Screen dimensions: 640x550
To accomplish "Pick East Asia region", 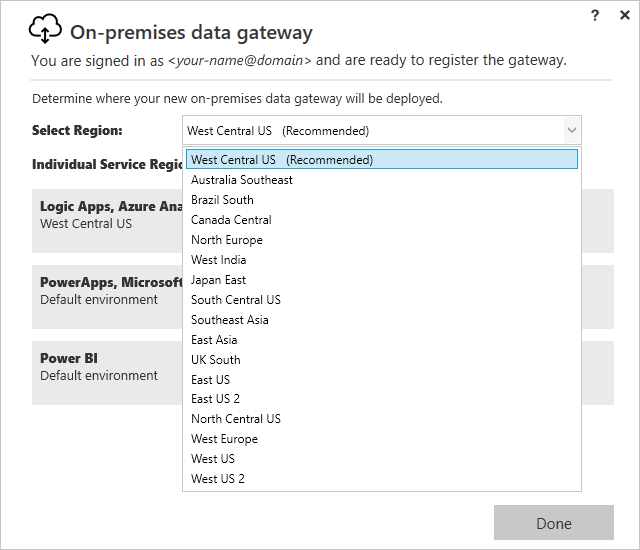I will click(214, 340).
